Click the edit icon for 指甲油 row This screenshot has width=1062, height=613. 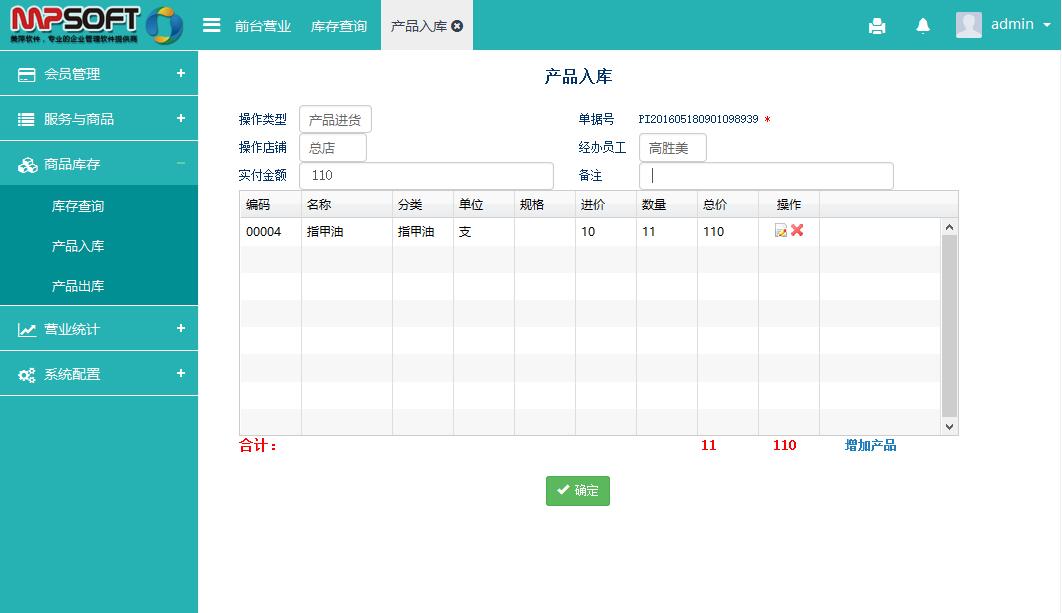tap(781, 231)
